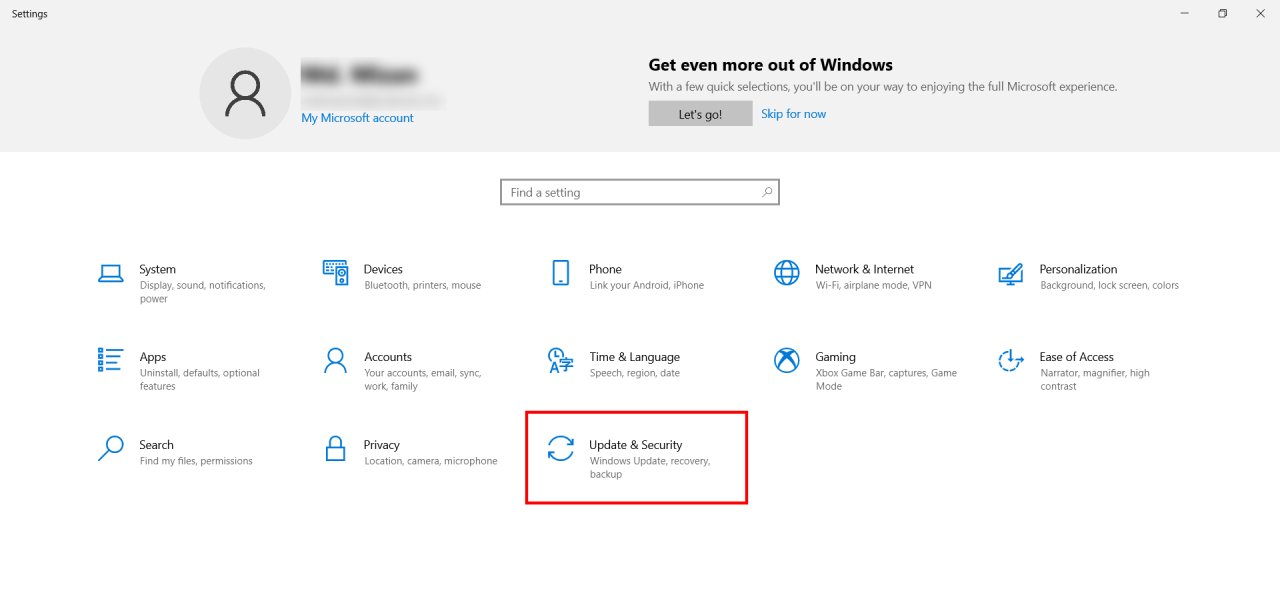Open the Phone label text
Viewport: 1280px width, 601px height.
coord(605,269)
